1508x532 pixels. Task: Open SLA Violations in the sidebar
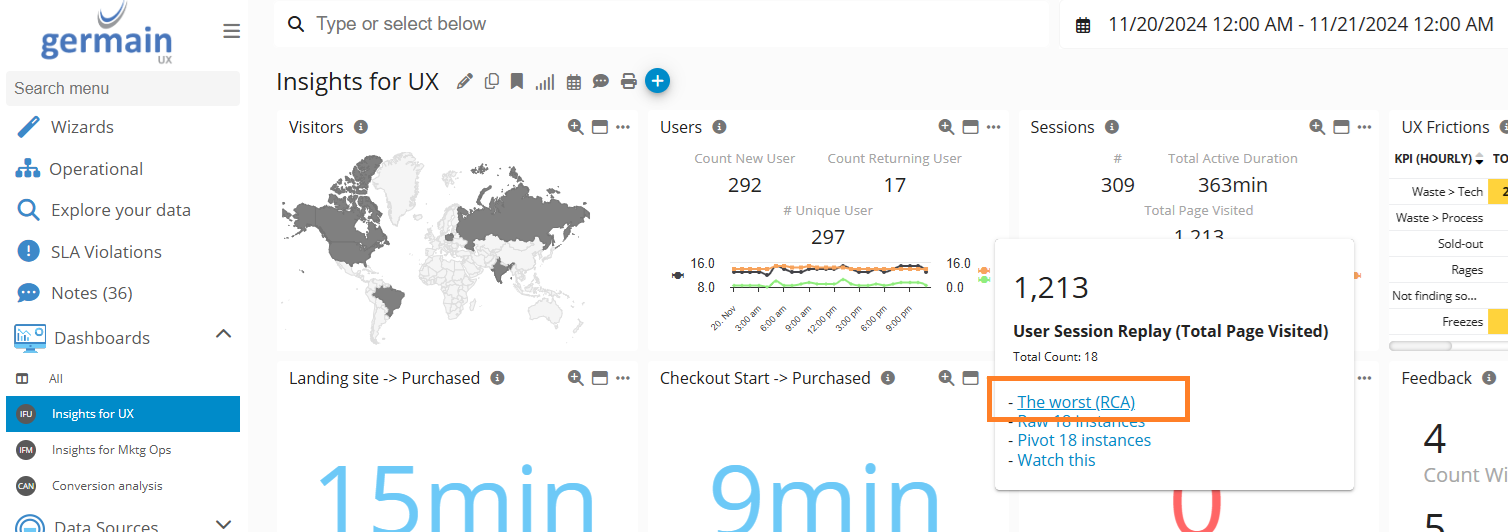106,252
